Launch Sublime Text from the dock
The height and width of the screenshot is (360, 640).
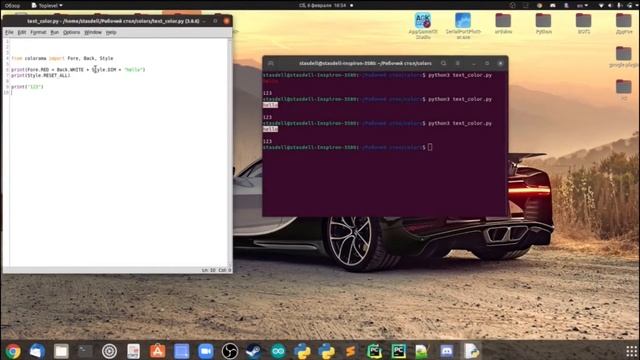pyautogui.click(x=351, y=351)
